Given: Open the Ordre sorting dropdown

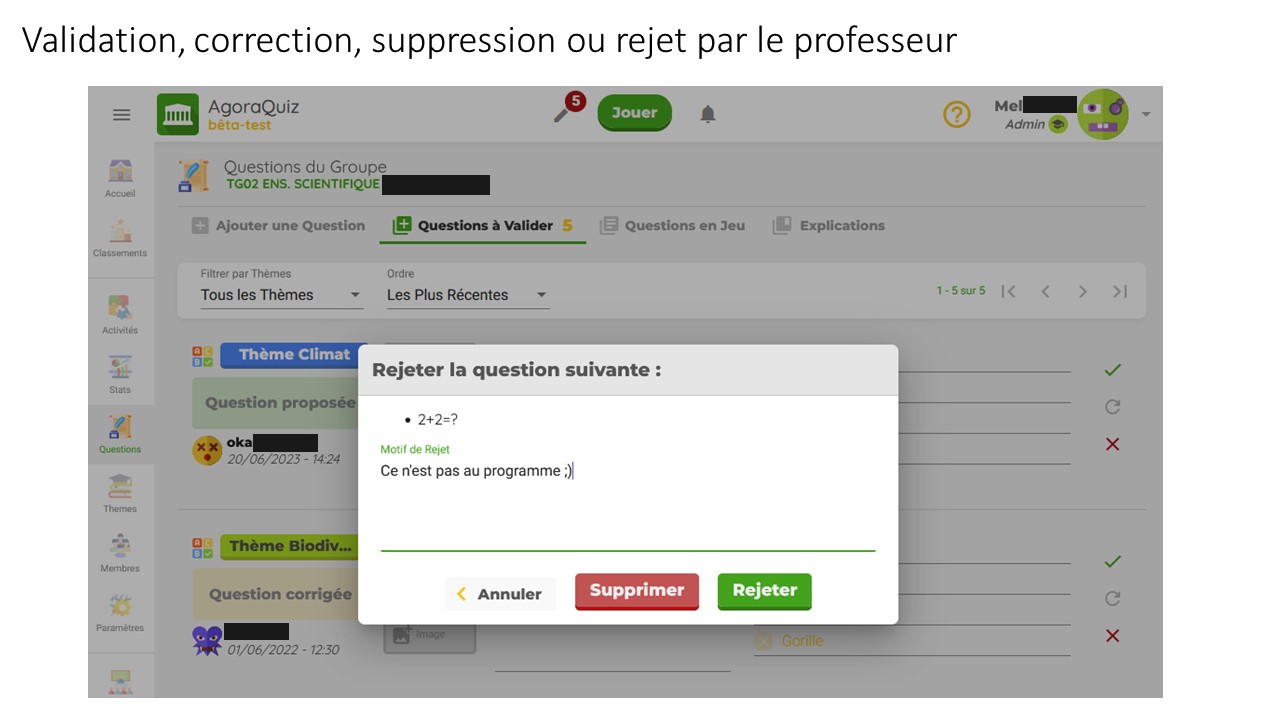Looking at the screenshot, I should [467, 295].
